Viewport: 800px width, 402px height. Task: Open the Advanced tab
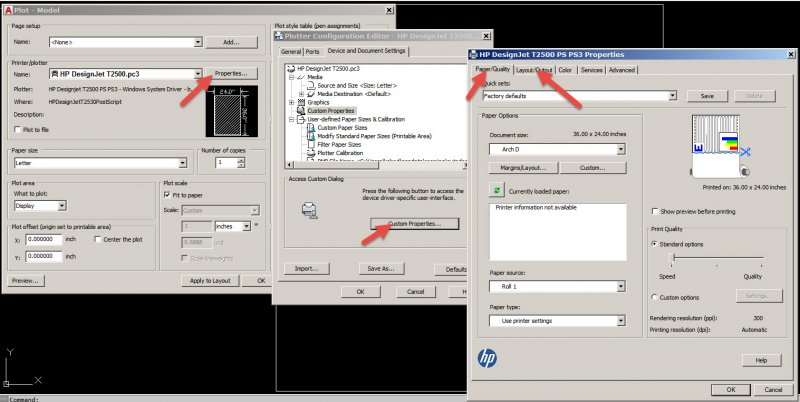coord(622,70)
